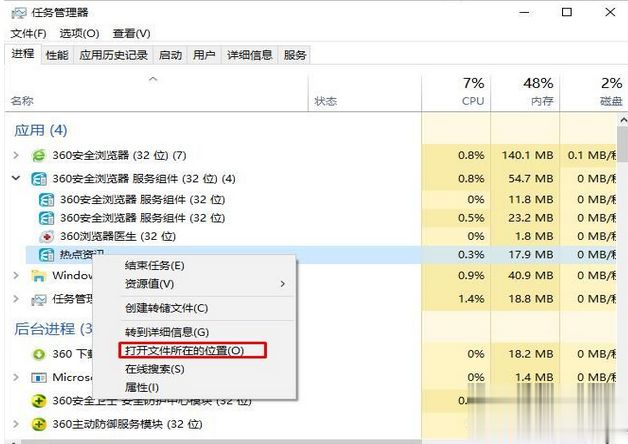The height and width of the screenshot is (444, 628).
Task: Click the 360浏览器医生 red cross icon
Action: tap(46, 237)
